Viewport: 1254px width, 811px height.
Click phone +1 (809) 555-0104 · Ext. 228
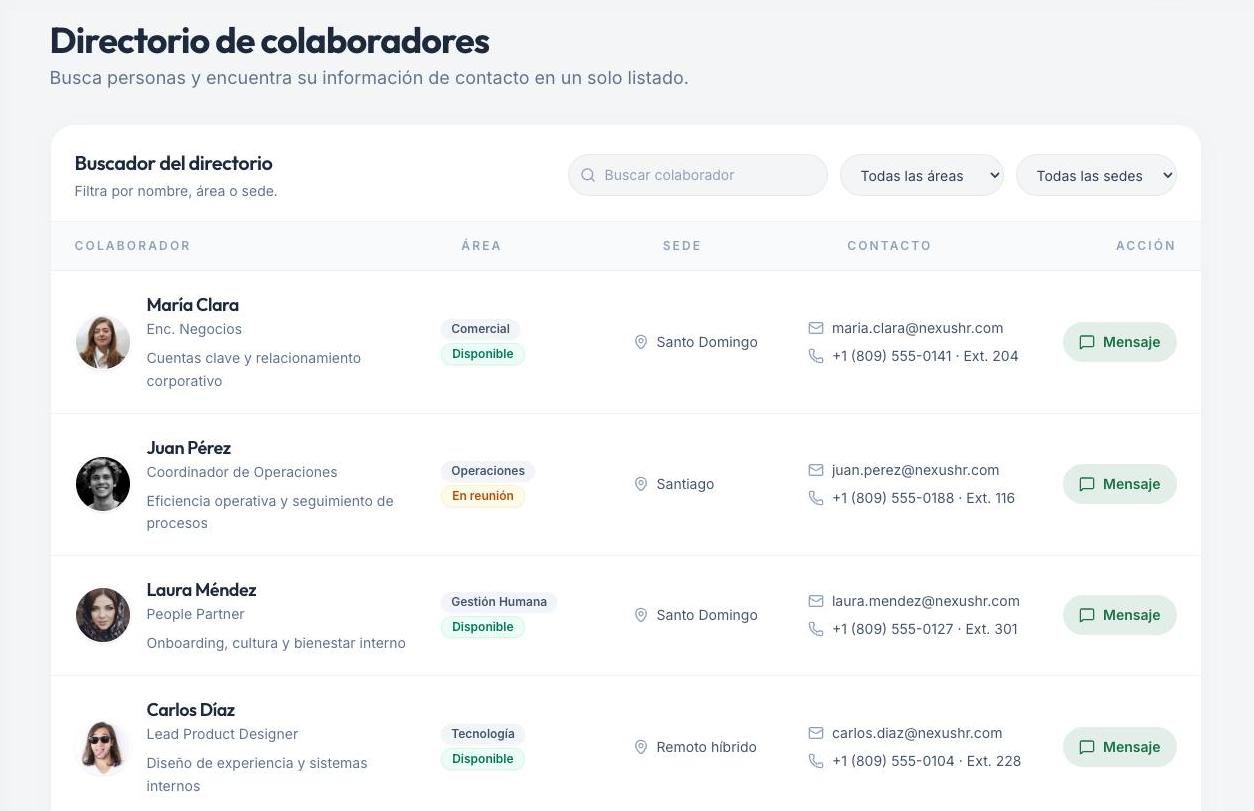coord(926,761)
